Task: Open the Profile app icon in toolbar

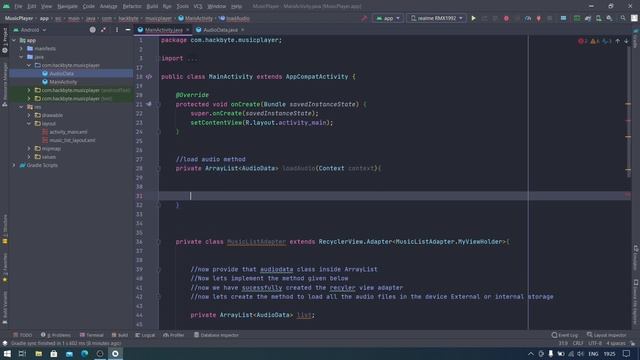Action: pyautogui.click(x=528, y=18)
